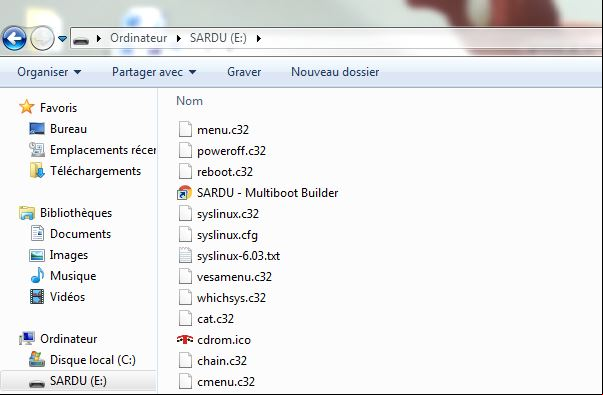Viewport: 603px width, 395px height.
Task: Select the poweroff.c32 file name
Action: point(231,151)
